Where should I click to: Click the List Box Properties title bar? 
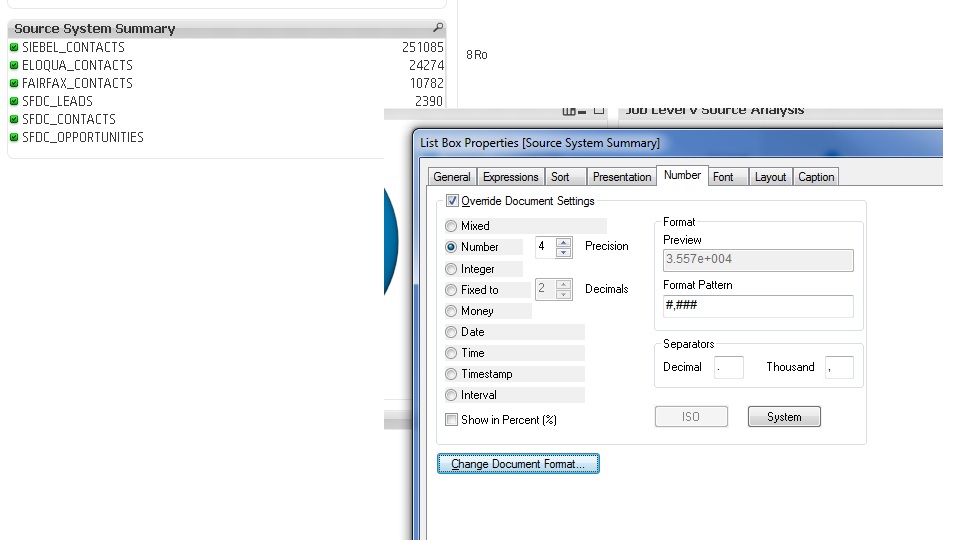[678, 143]
